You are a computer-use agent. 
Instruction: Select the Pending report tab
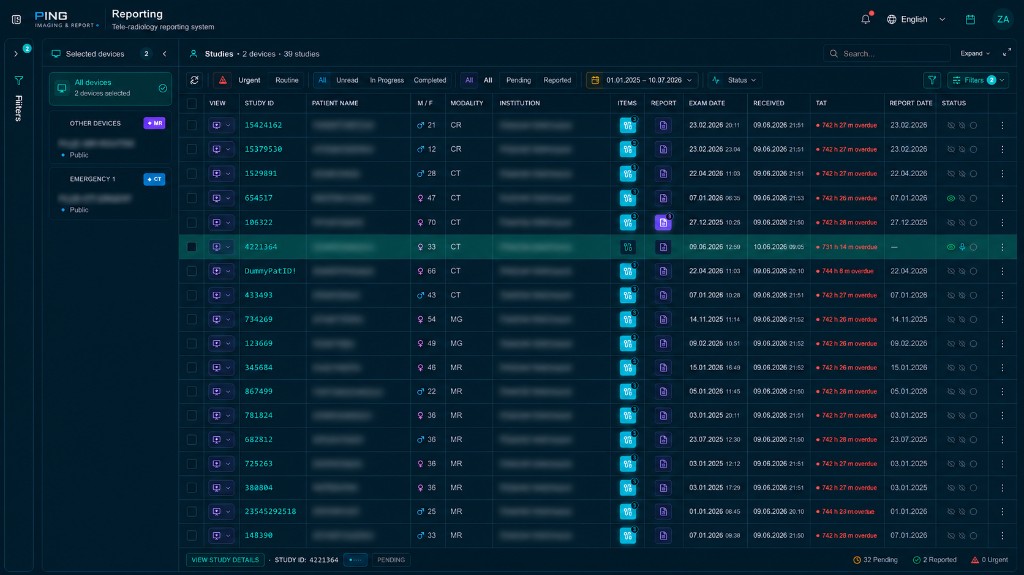click(519, 80)
